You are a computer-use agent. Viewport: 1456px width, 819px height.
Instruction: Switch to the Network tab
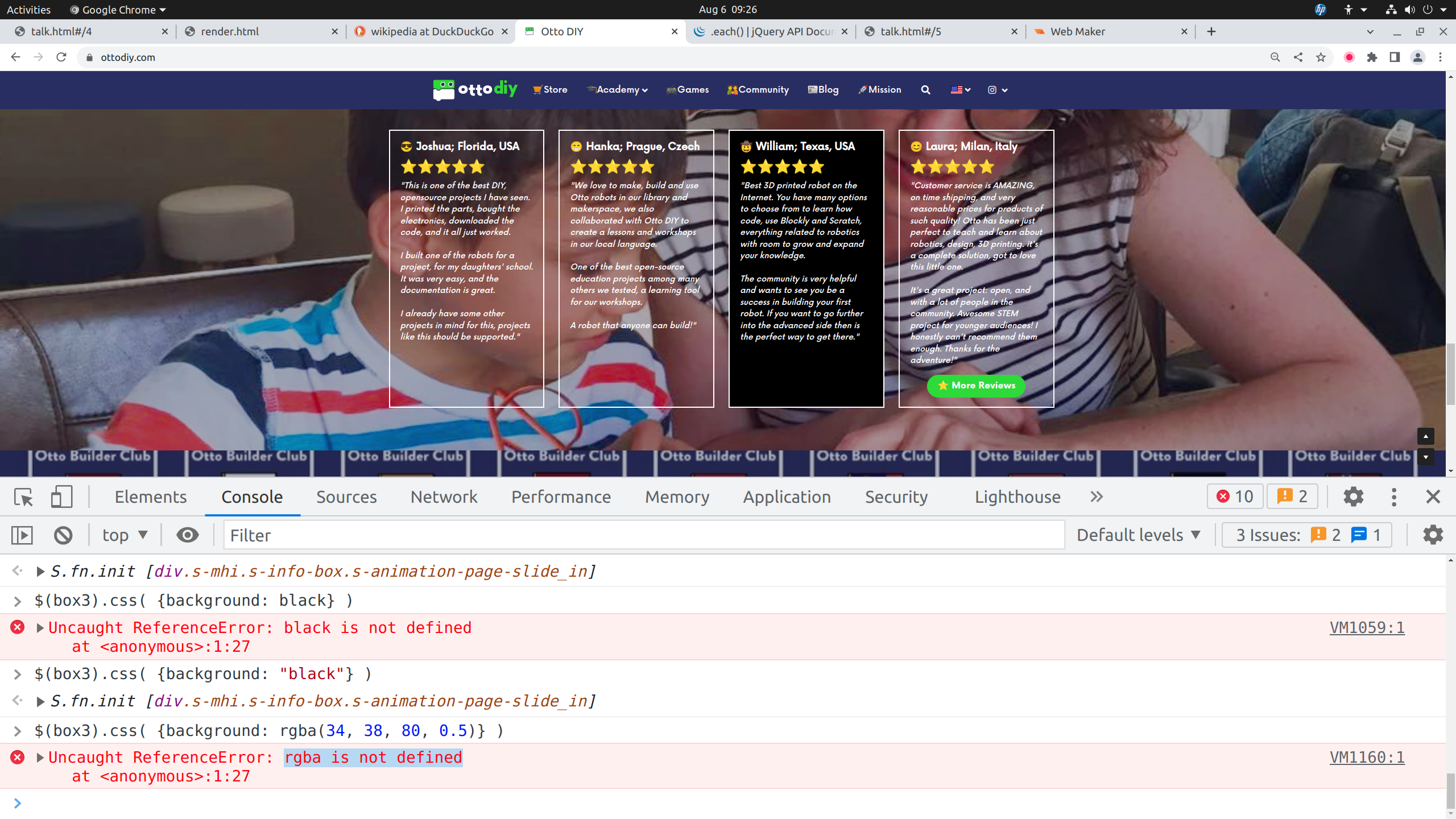tap(444, 497)
